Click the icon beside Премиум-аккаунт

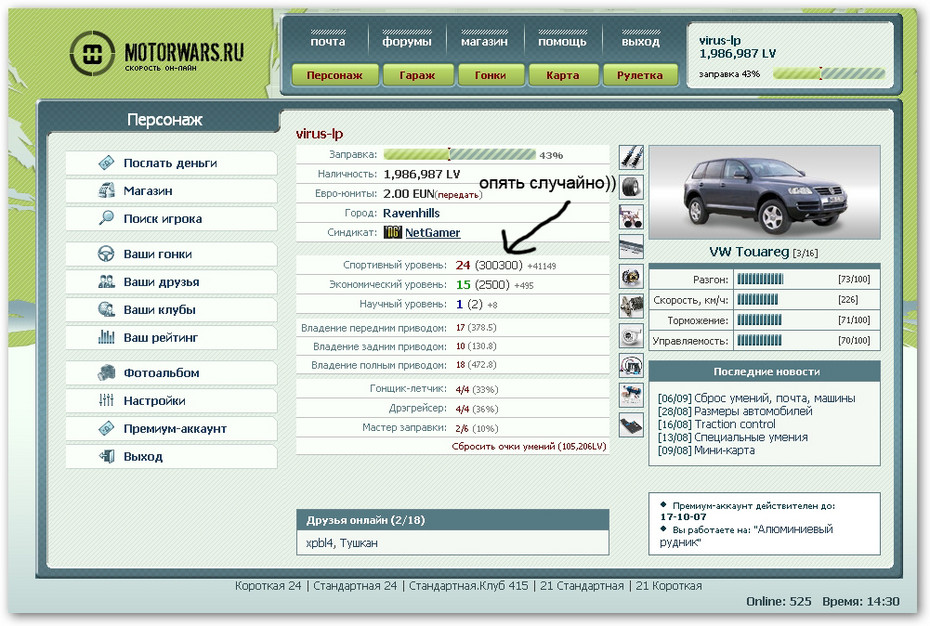pyautogui.click(x=106, y=428)
